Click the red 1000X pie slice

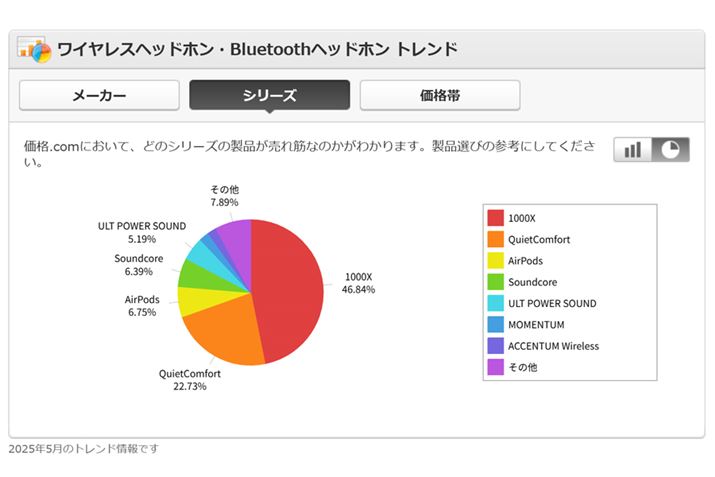click(x=290, y=285)
